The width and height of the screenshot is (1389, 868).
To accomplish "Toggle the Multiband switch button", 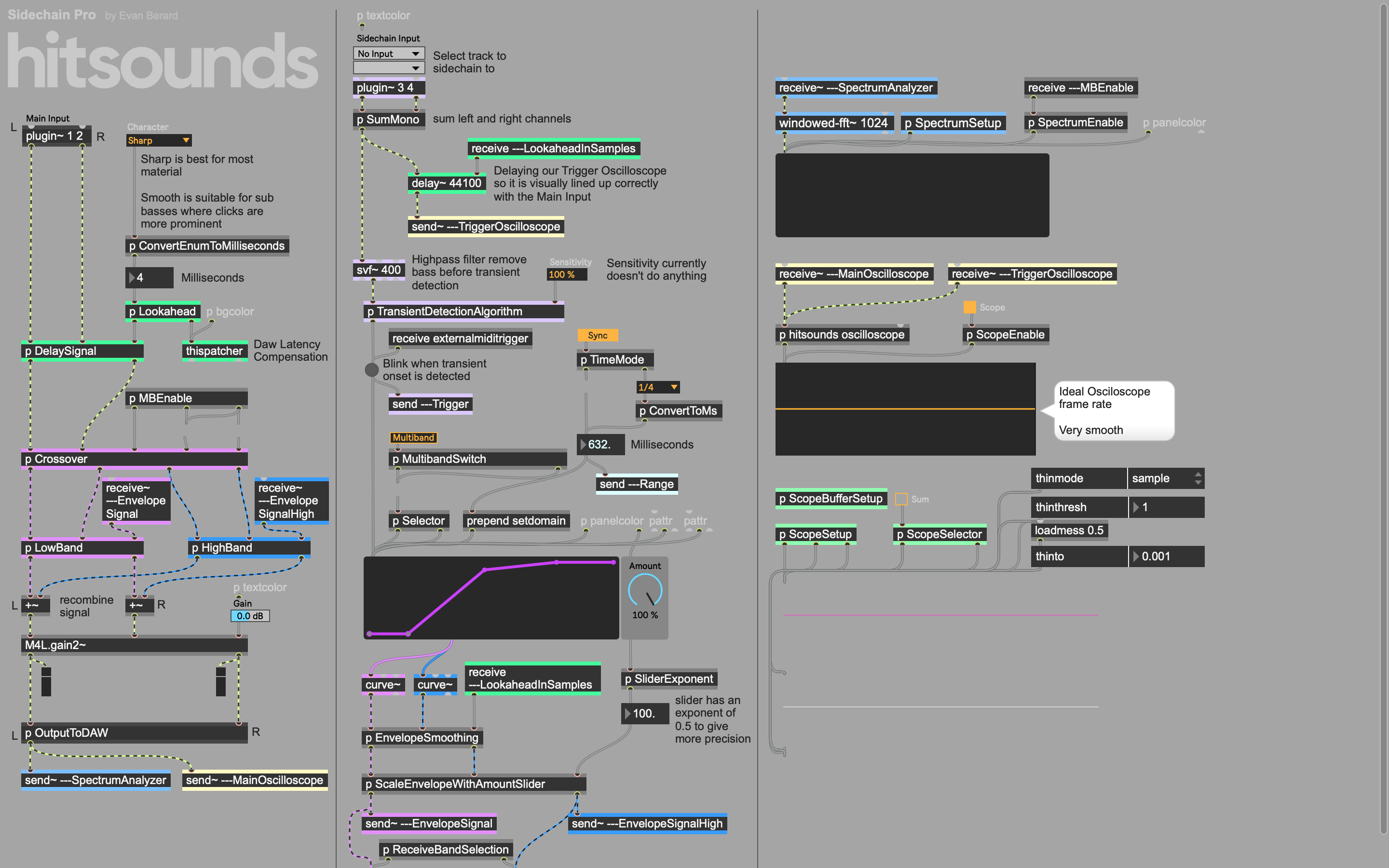I will [413, 437].
